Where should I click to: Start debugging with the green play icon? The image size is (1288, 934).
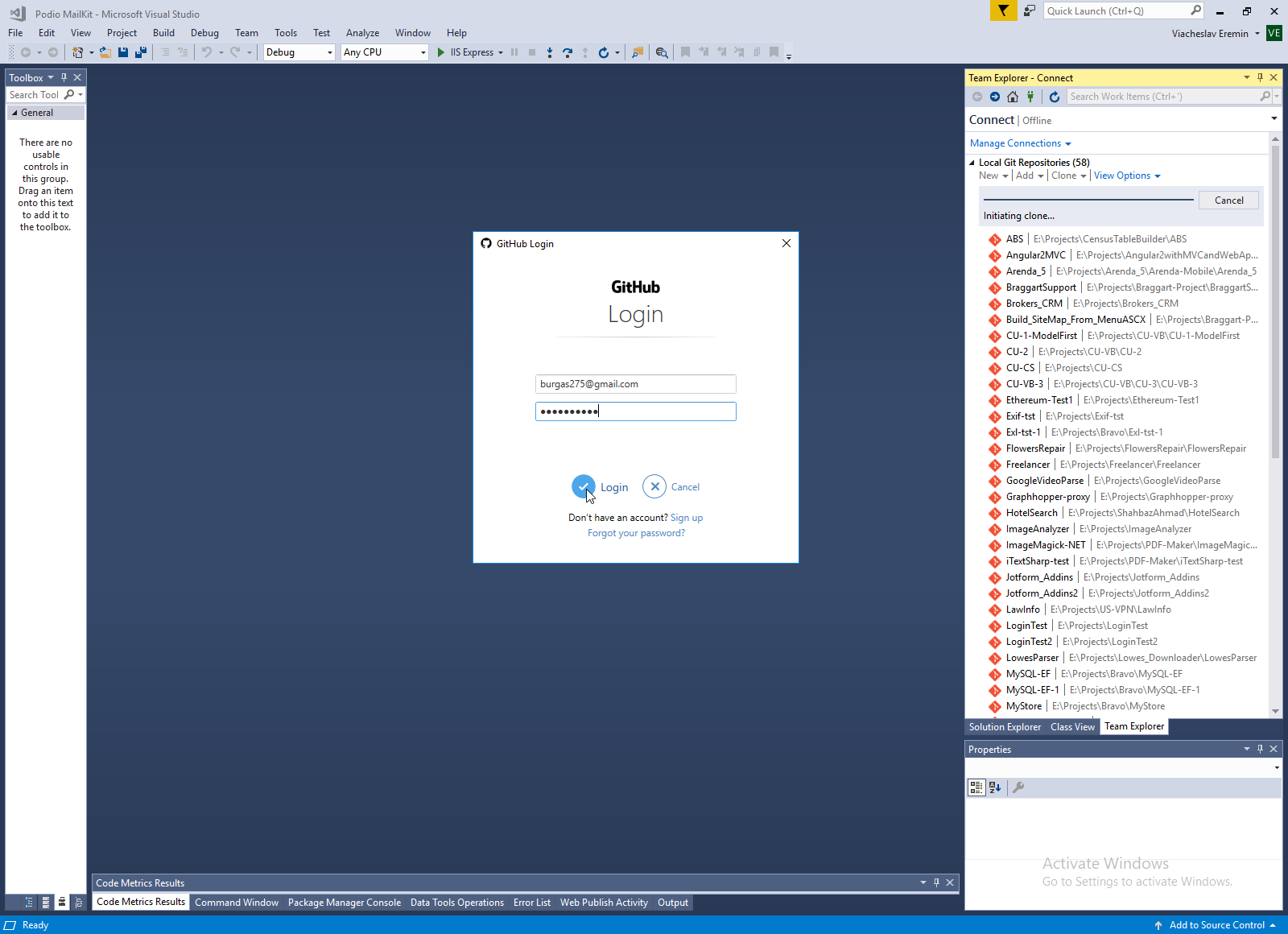point(441,52)
